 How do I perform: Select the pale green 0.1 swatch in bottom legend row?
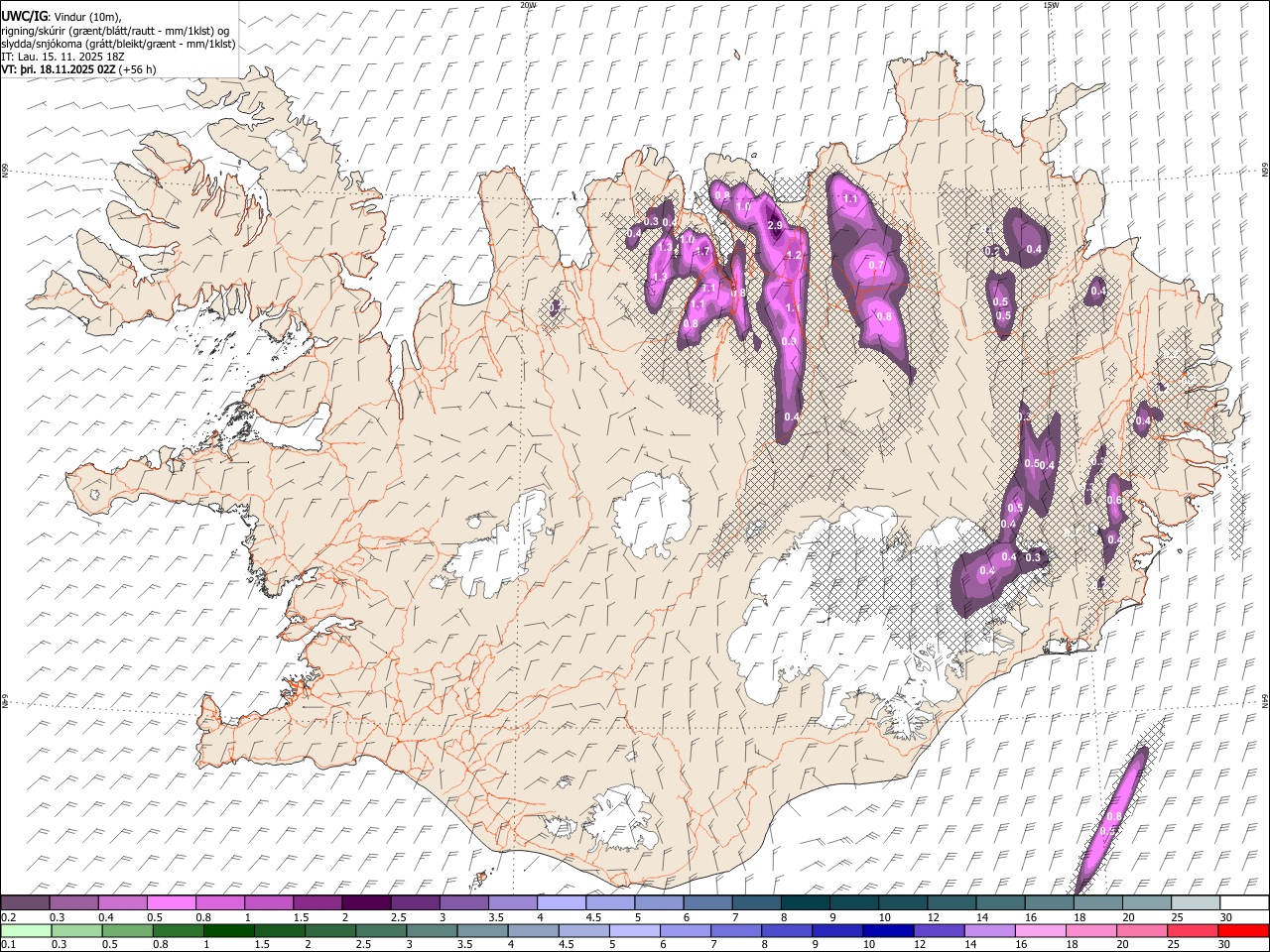click(x=26, y=930)
